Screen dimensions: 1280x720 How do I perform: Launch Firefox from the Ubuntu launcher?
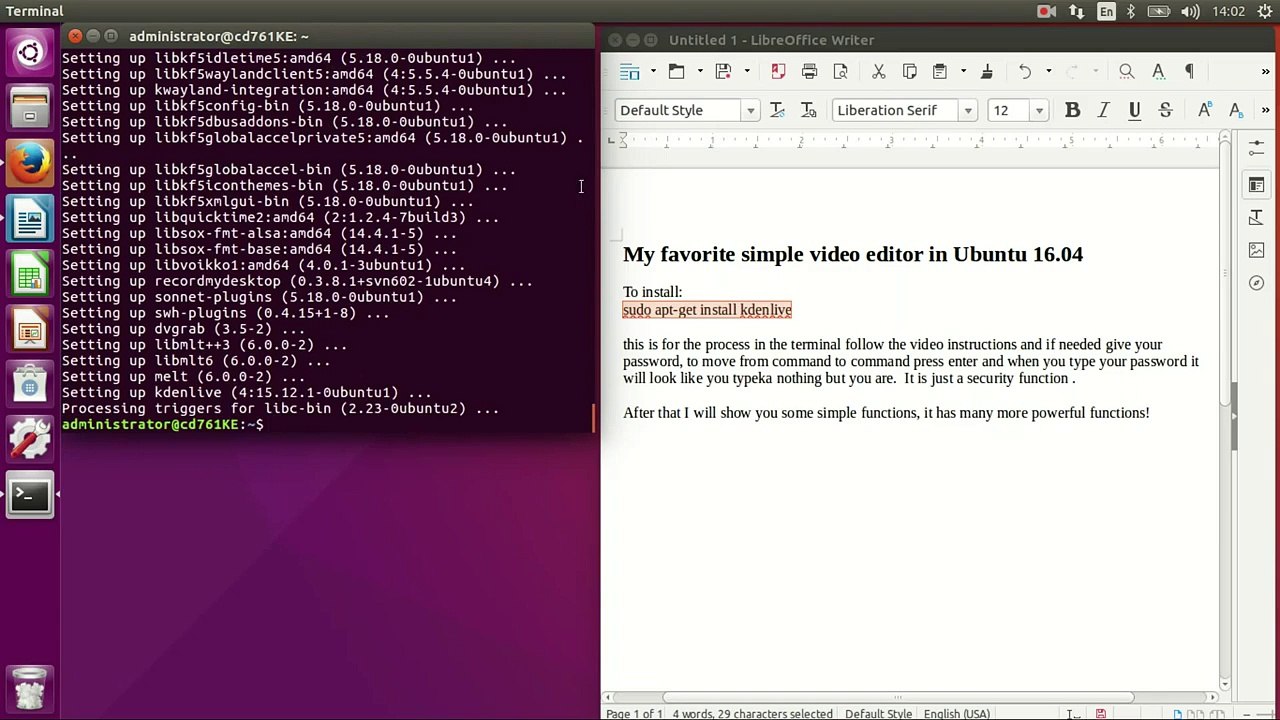point(30,163)
